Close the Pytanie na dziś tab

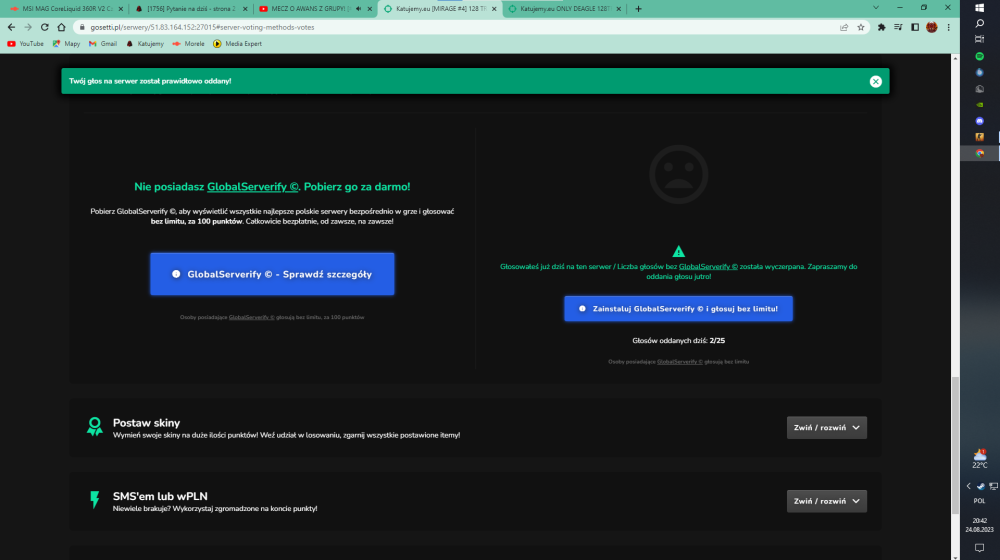coord(245,9)
